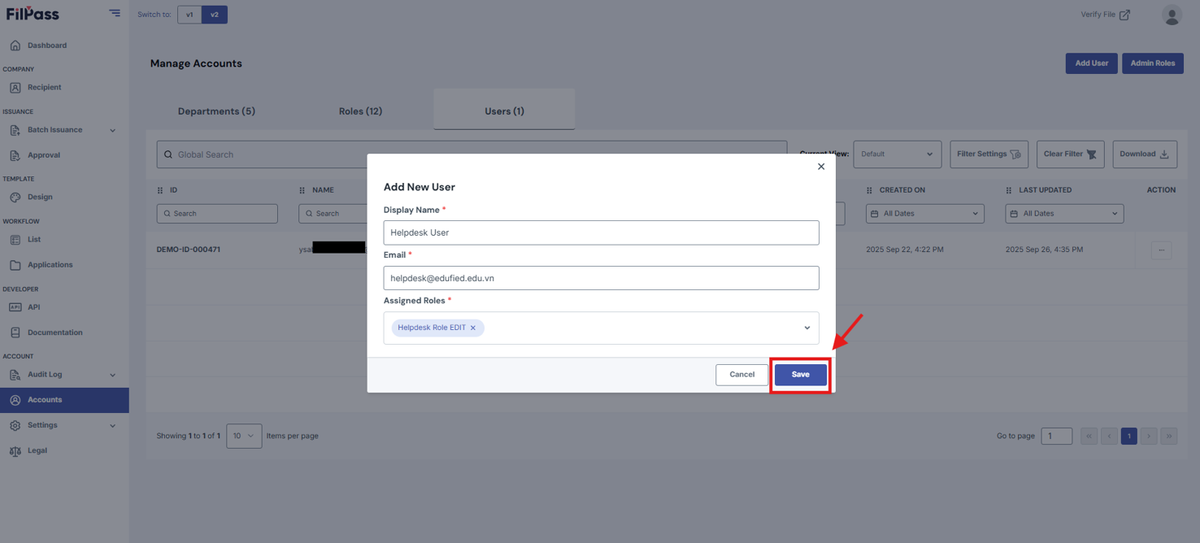Image resolution: width=1200 pixels, height=543 pixels.
Task: Click the 2025 Sep 26, 4:35 PM cell
Action: pos(1042,248)
